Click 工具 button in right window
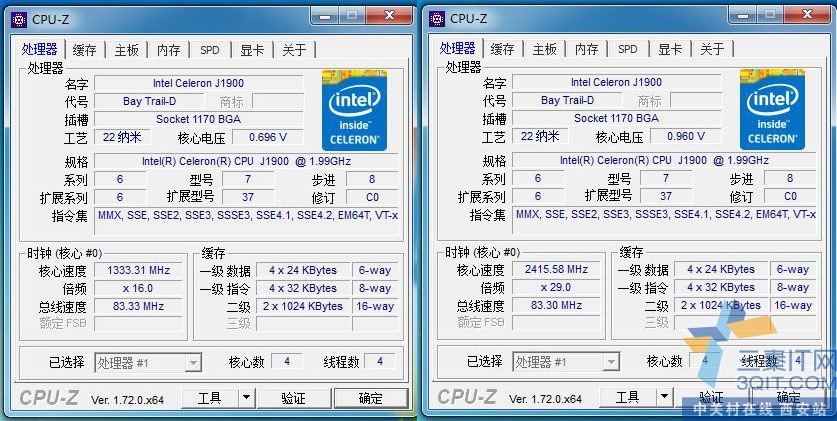Screen dimensions: 837x421 click(x=628, y=398)
